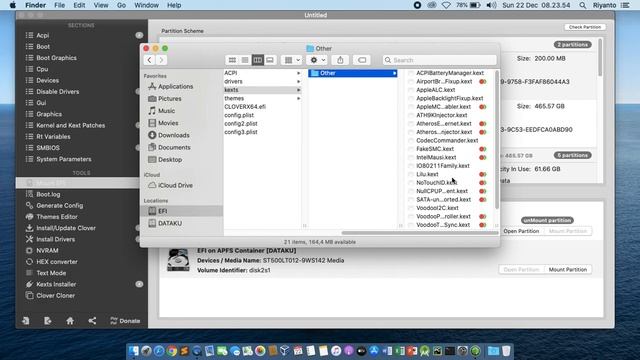Click the Clover partition list scrollbar
Image resolution: width=640 pixels, height=360 pixels.
[x=600, y=57]
